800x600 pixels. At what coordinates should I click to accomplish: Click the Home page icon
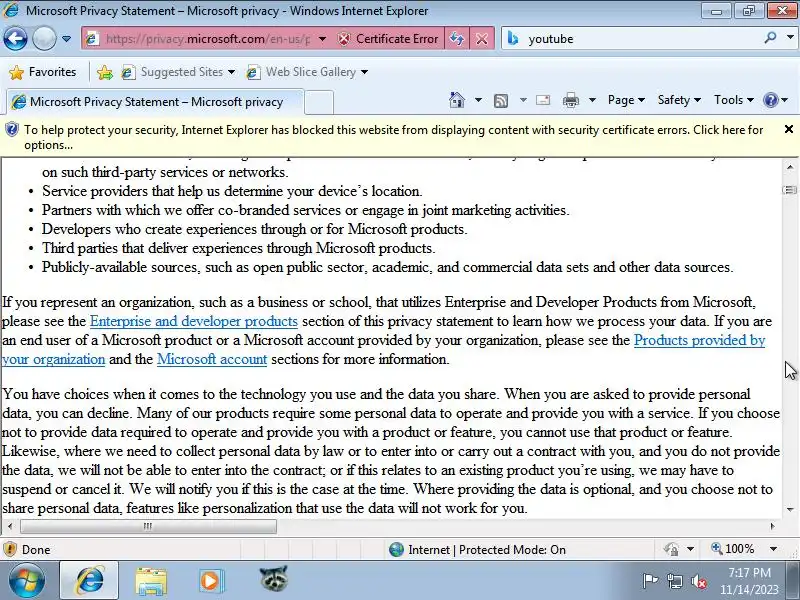[457, 100]
